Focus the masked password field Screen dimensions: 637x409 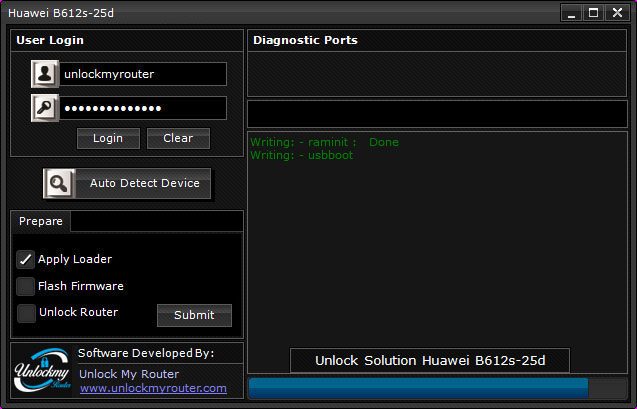tap(143, 108)
